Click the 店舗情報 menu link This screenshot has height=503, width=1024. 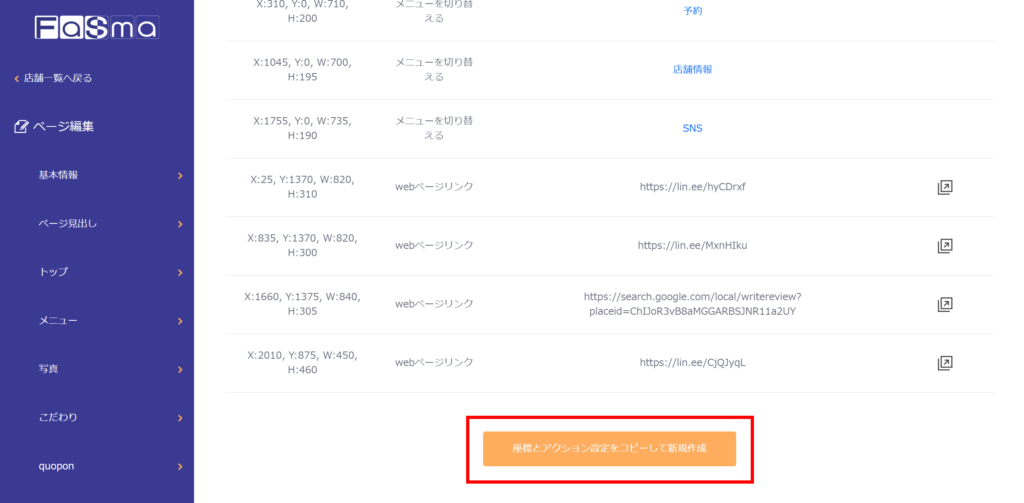[x=692, y=70]
